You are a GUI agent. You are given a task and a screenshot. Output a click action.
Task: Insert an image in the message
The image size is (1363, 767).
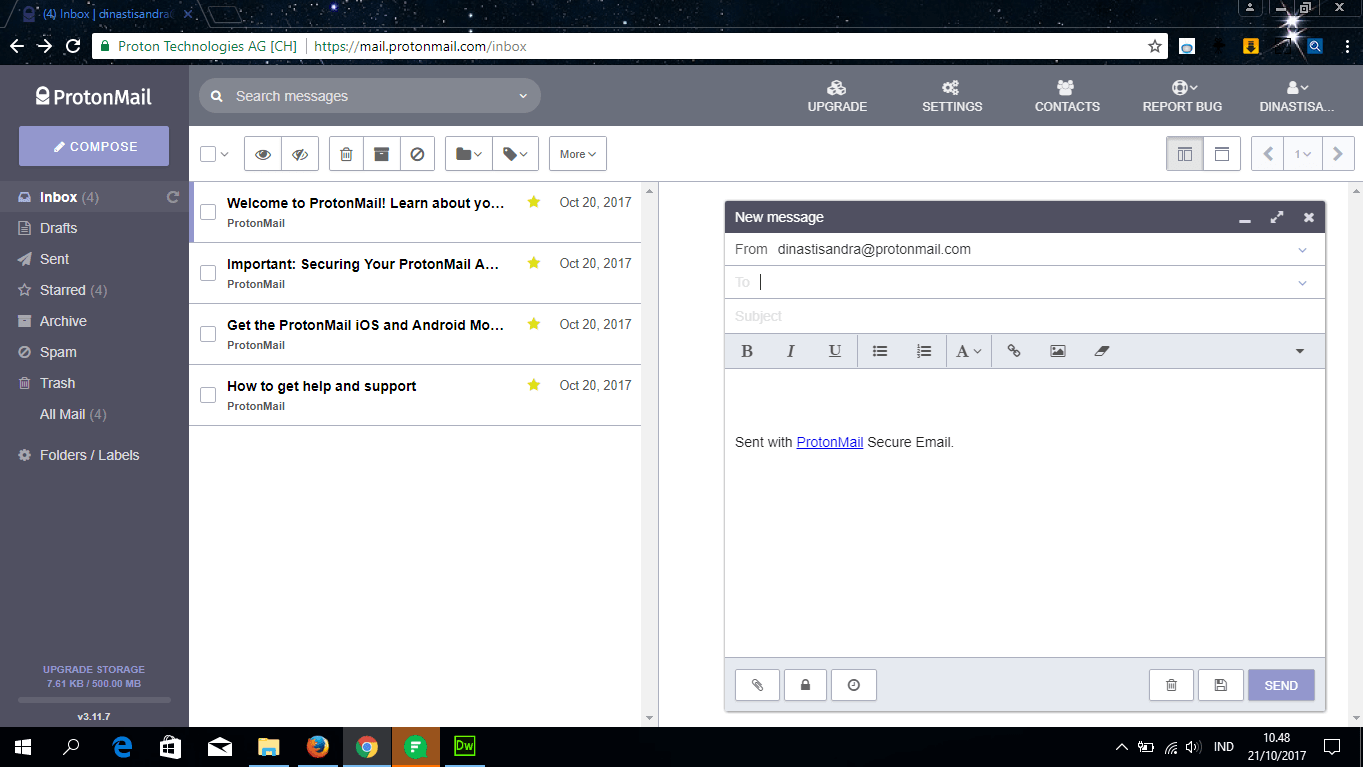pyautogui.click(x=1058, y=351)
